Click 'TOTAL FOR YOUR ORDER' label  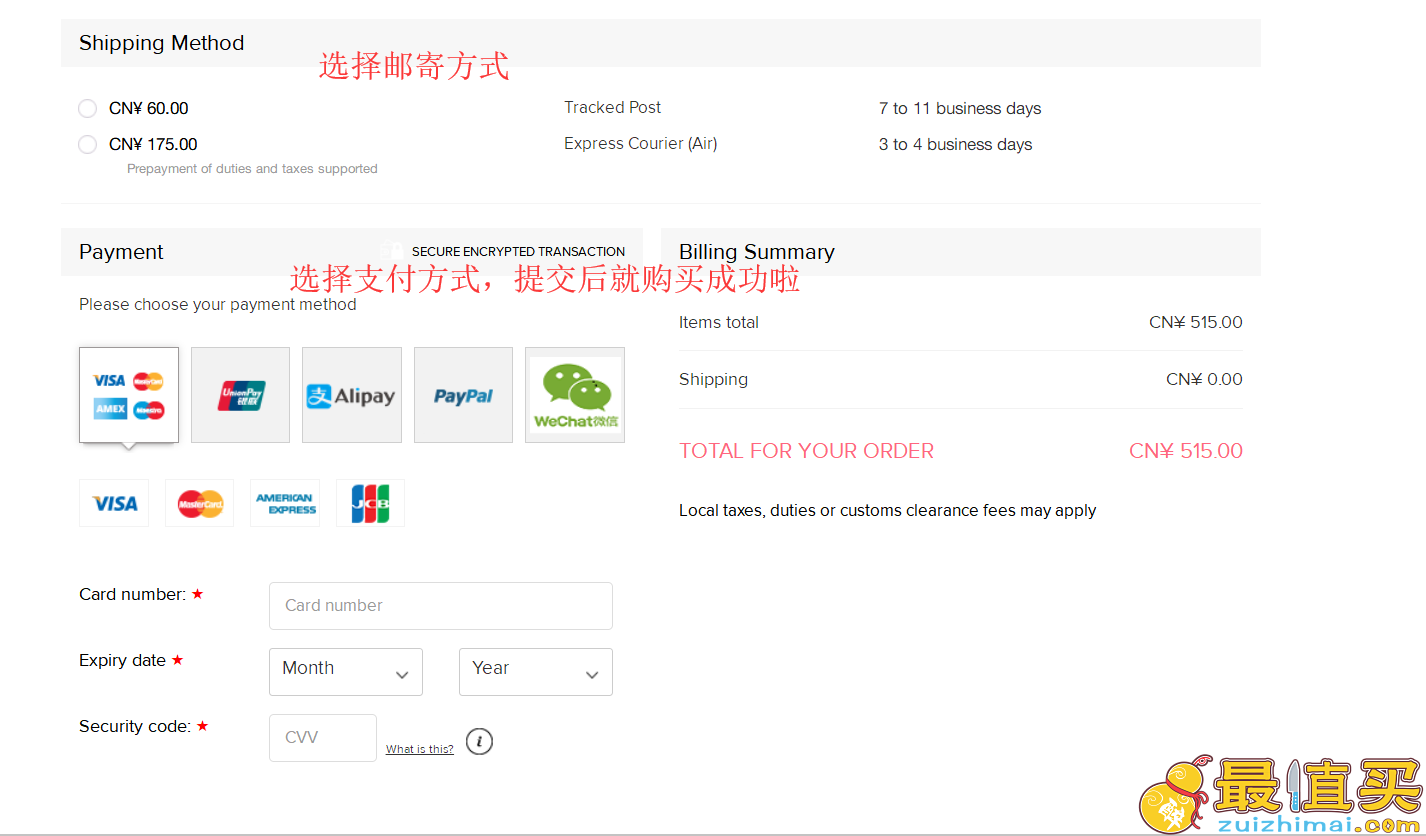807,451
